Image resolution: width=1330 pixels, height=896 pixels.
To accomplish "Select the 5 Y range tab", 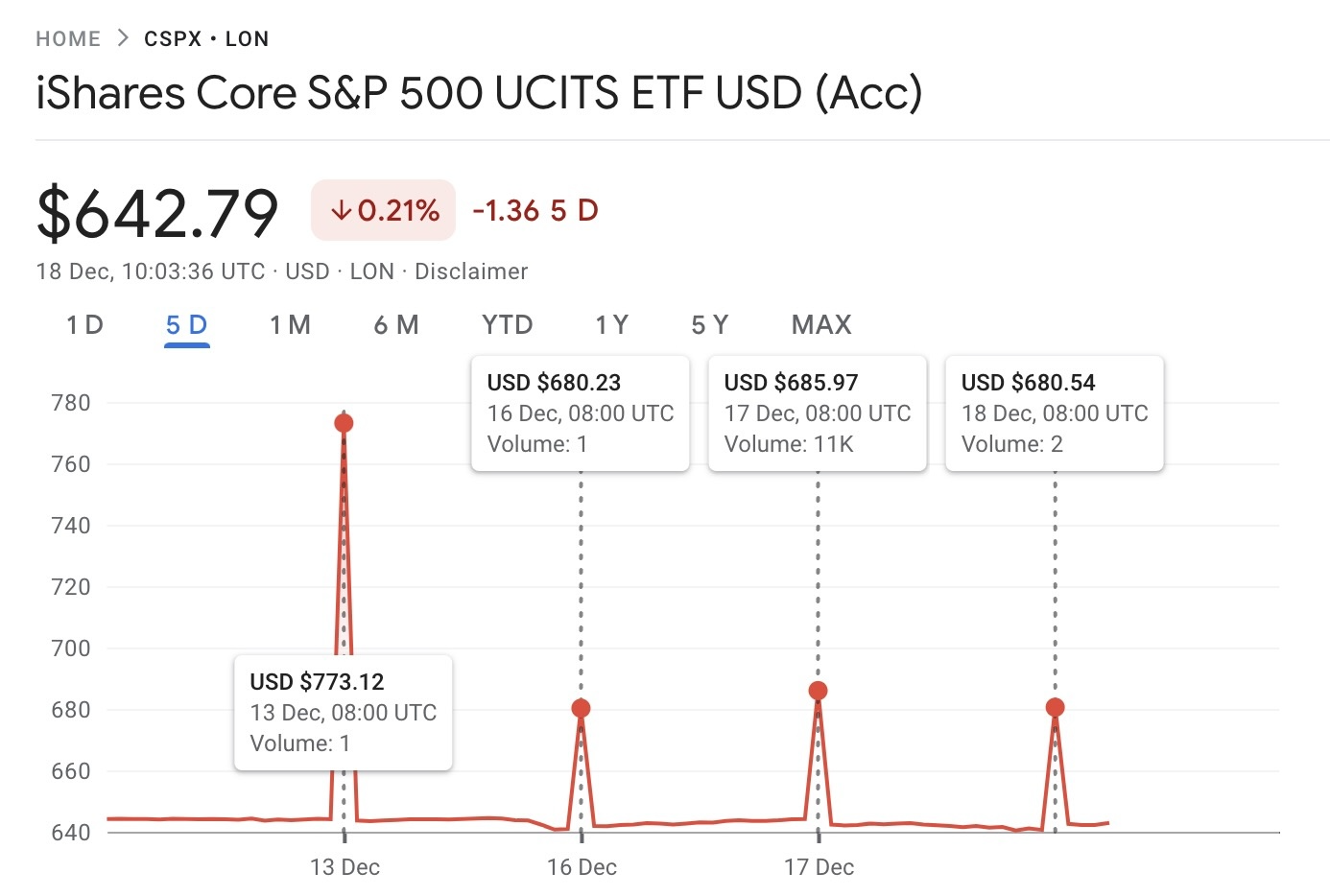I will click(710, 325).
